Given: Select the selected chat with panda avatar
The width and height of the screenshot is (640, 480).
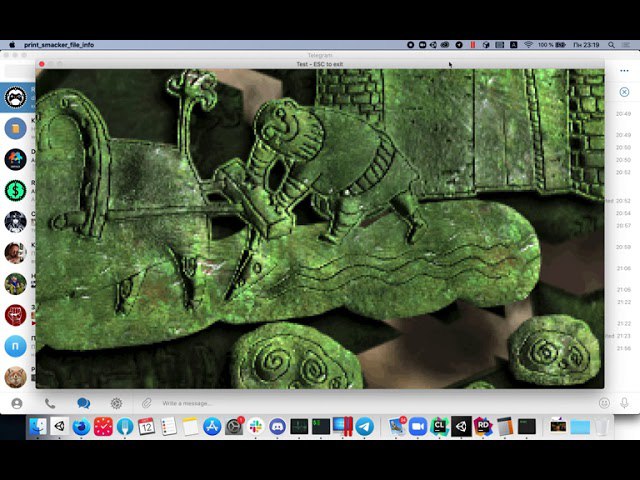Looking at the screenshot, I should (16, 98).
